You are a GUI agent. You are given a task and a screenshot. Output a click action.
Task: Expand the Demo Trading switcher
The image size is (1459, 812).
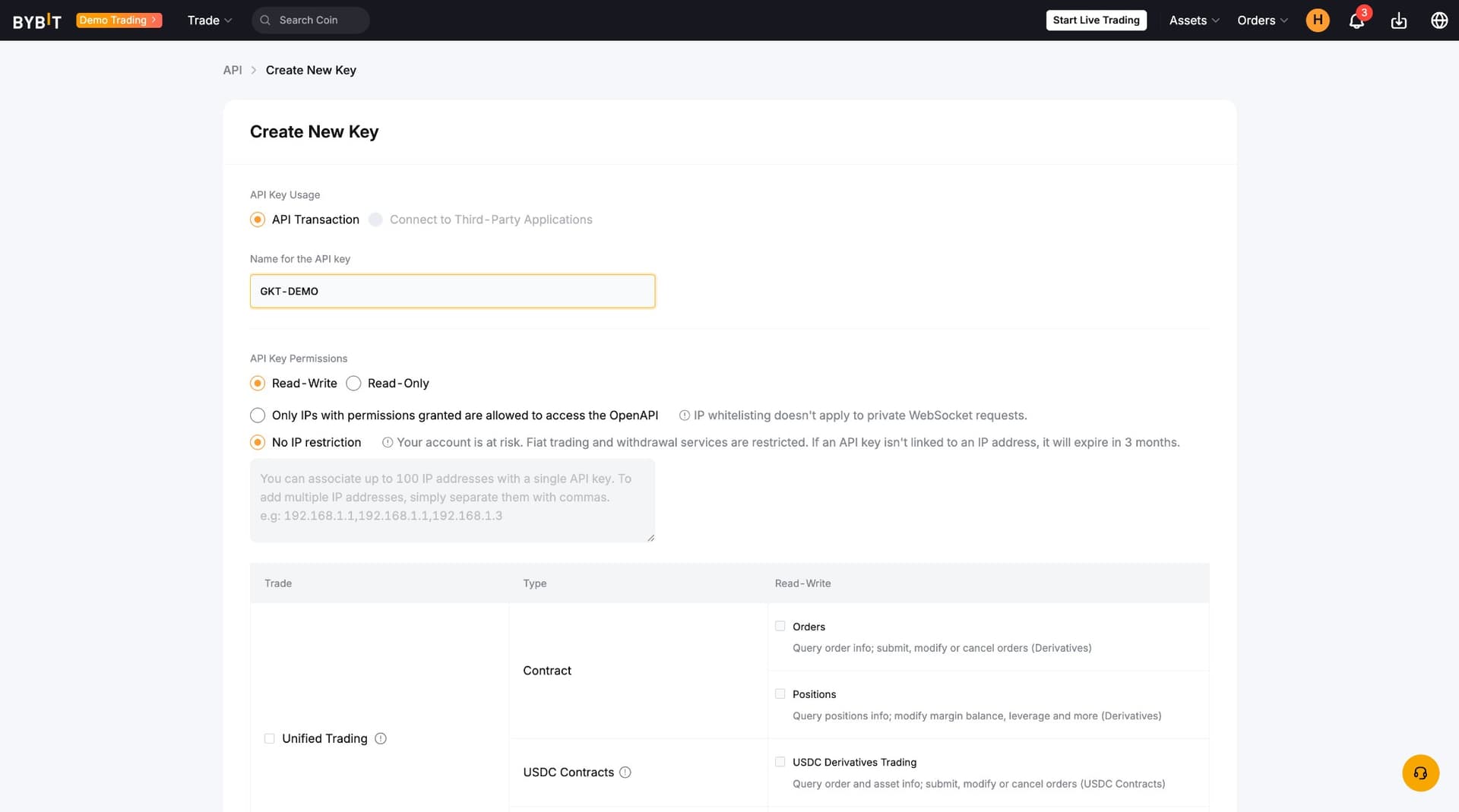pos(119,20)
